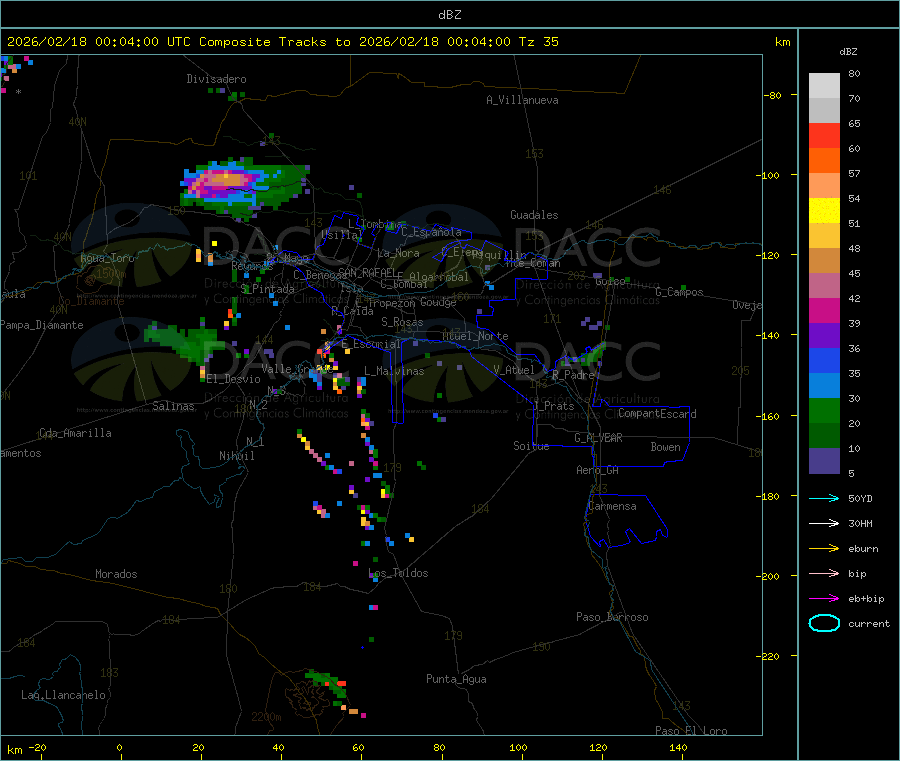The image size is (900, 761).
Task: Click the -80 km axis tick label
Action: [x=773, y=95]
